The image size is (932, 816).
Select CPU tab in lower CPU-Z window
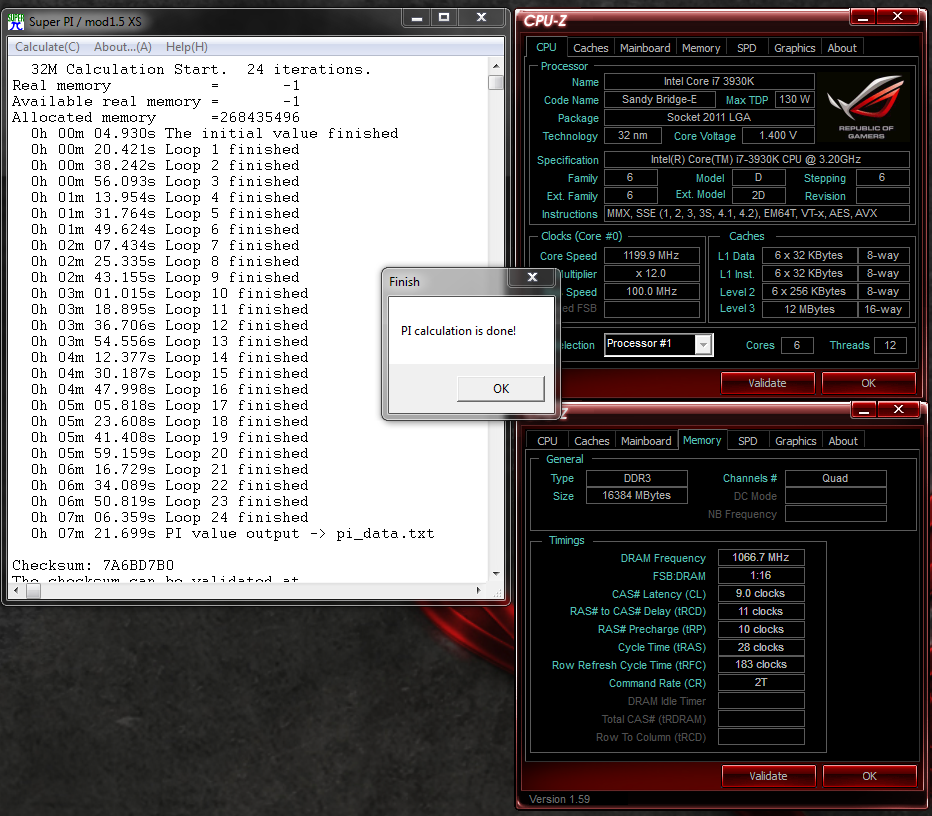click(x=547, y=441)
